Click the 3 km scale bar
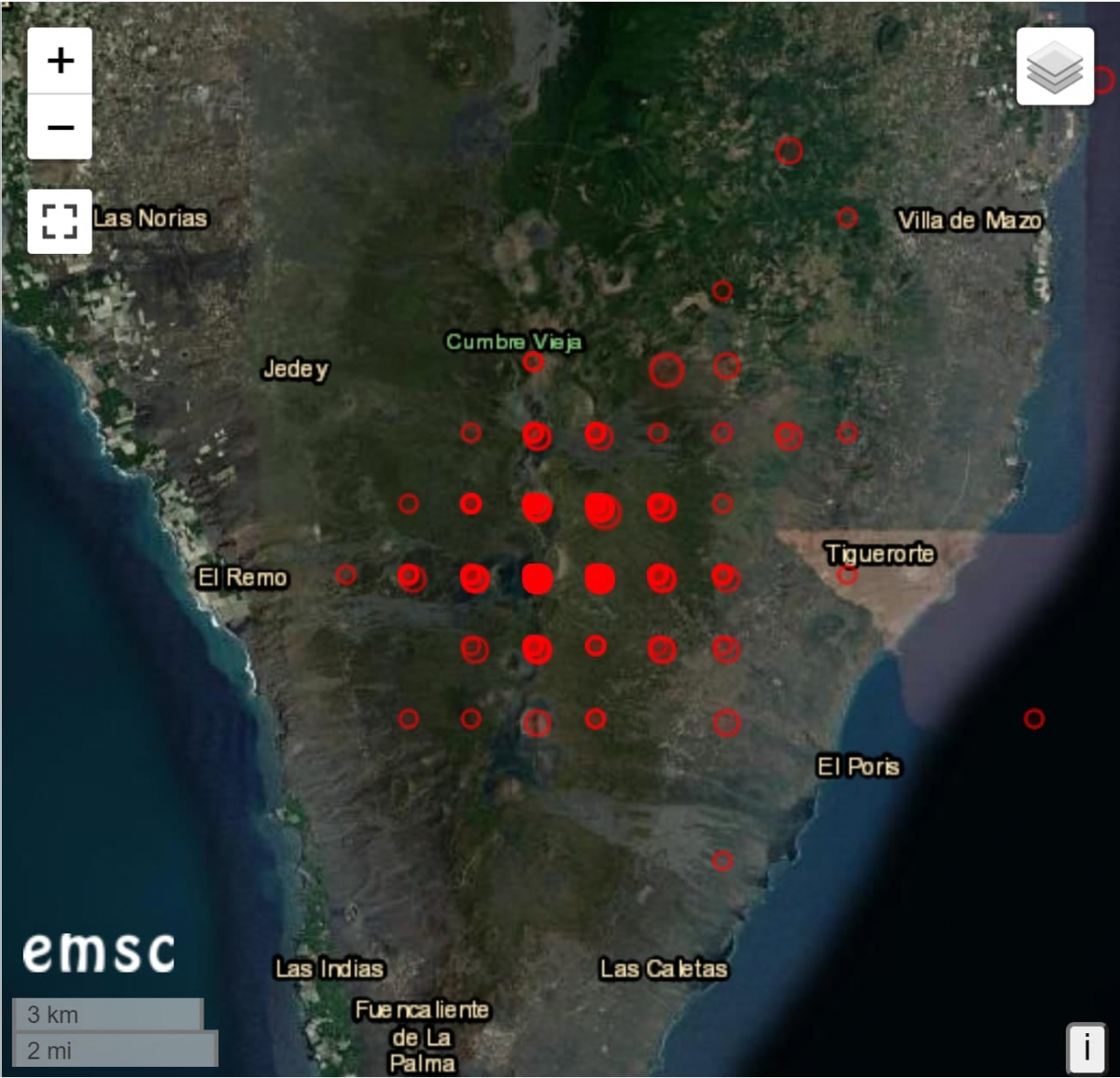Viewport: 1120px width, 1078px height. pos(107,1015)
